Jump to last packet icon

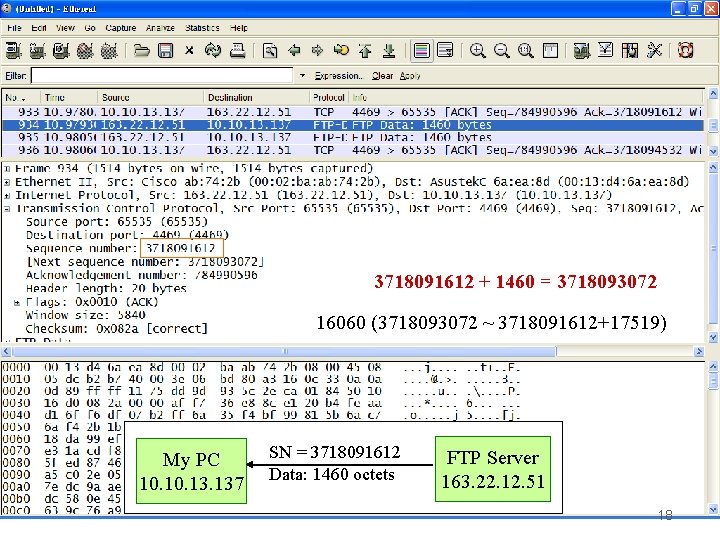point(389,50)
